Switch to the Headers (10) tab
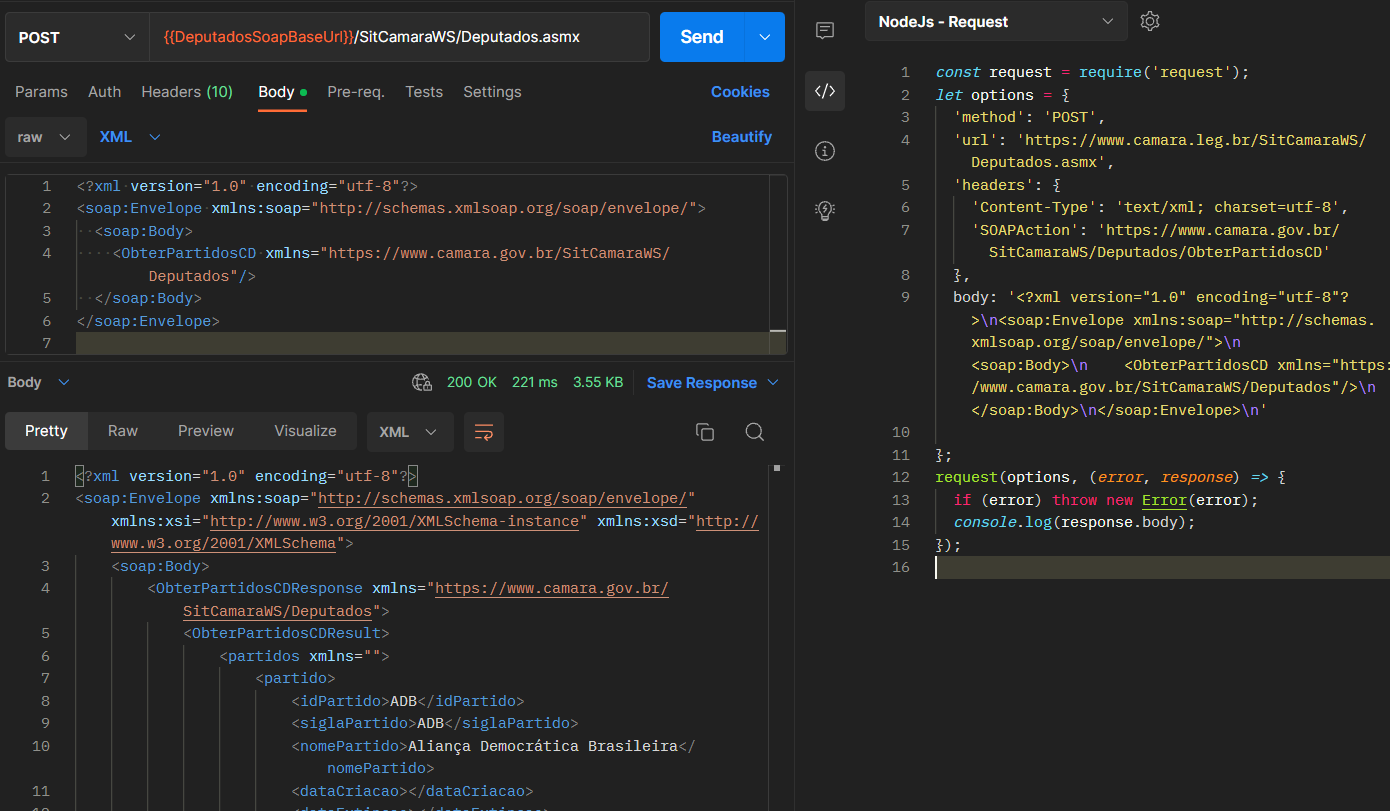Image resolution: width=1390 pixels, height=811 pixels. (x=187, y=92)
